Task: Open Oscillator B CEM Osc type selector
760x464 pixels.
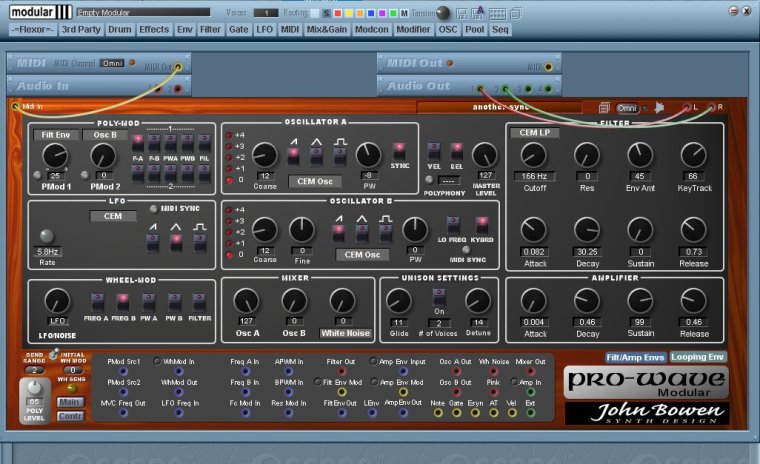Action: tap(362, 255)
